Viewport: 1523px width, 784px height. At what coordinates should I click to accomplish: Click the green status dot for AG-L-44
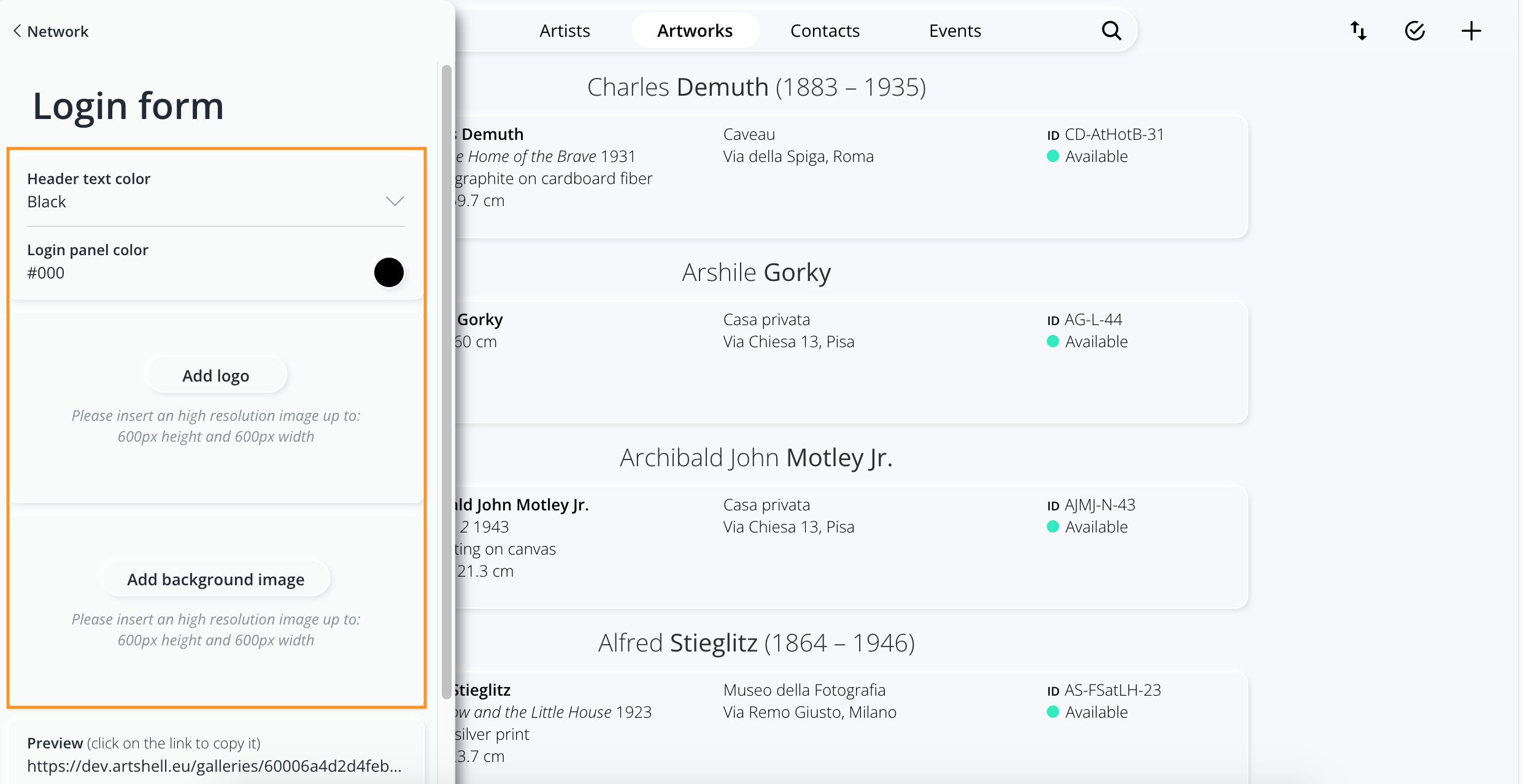click(x=1053, y=342)
